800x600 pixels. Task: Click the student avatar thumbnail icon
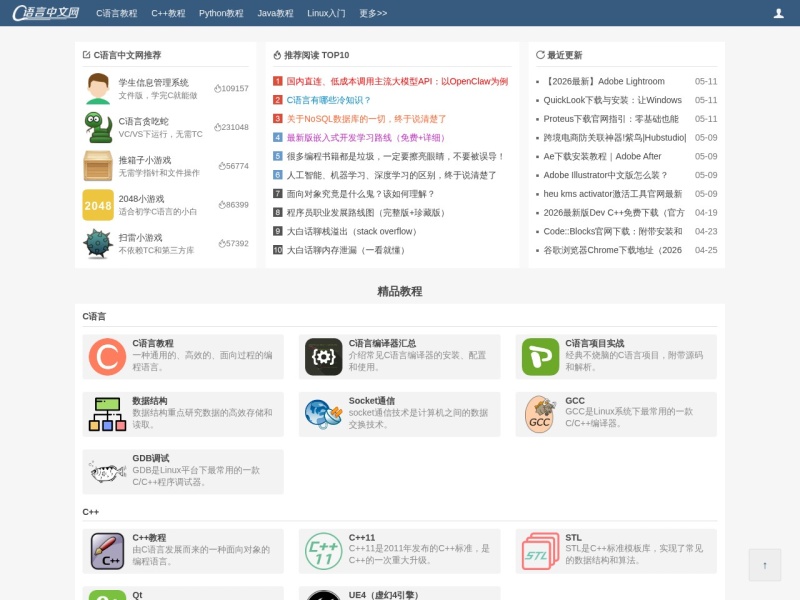tap(98, 88)
